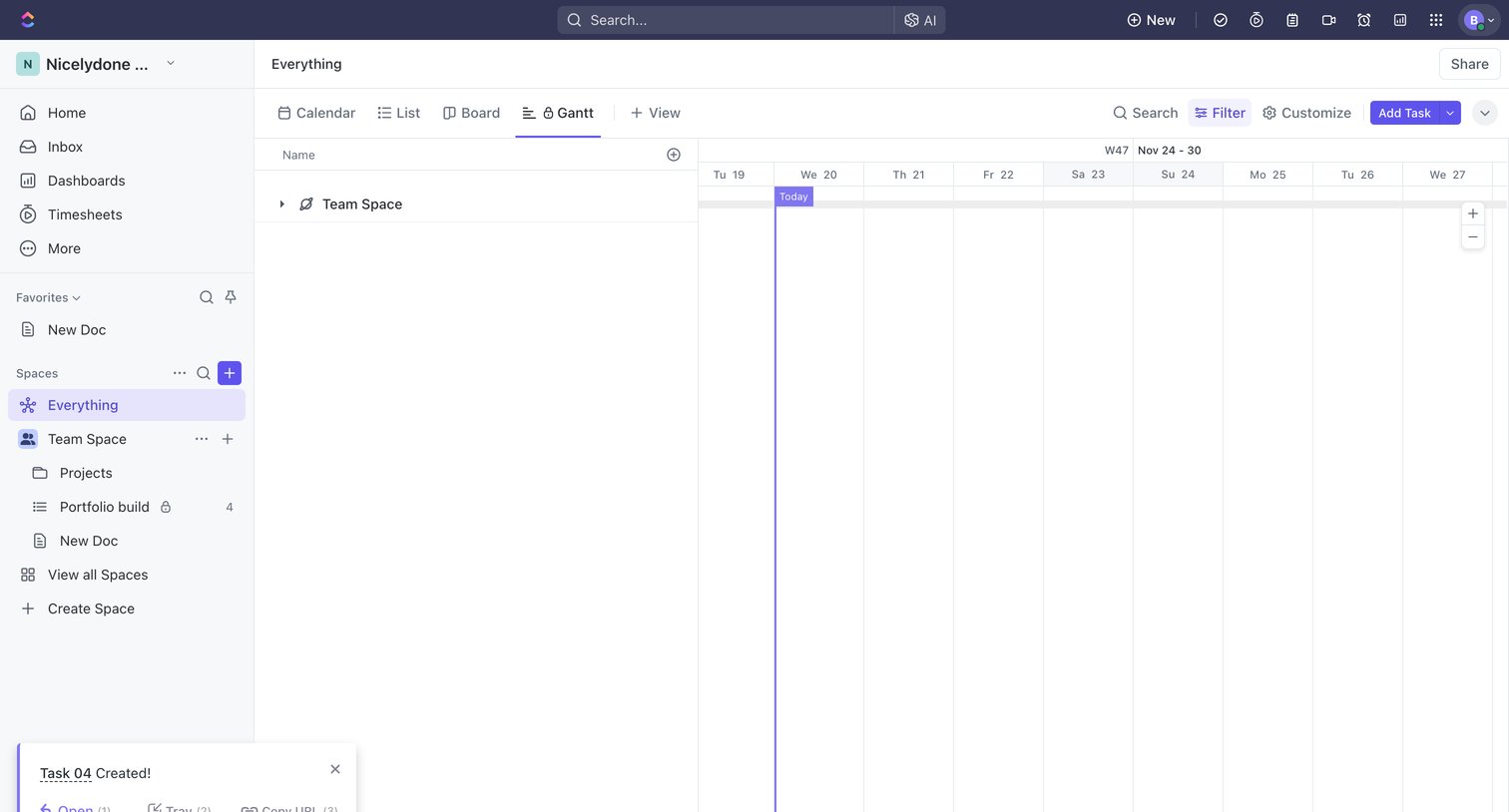1509x812 pixels.
Task: Search favorites using the magnifier icon
Action: (x=207, y=297)
